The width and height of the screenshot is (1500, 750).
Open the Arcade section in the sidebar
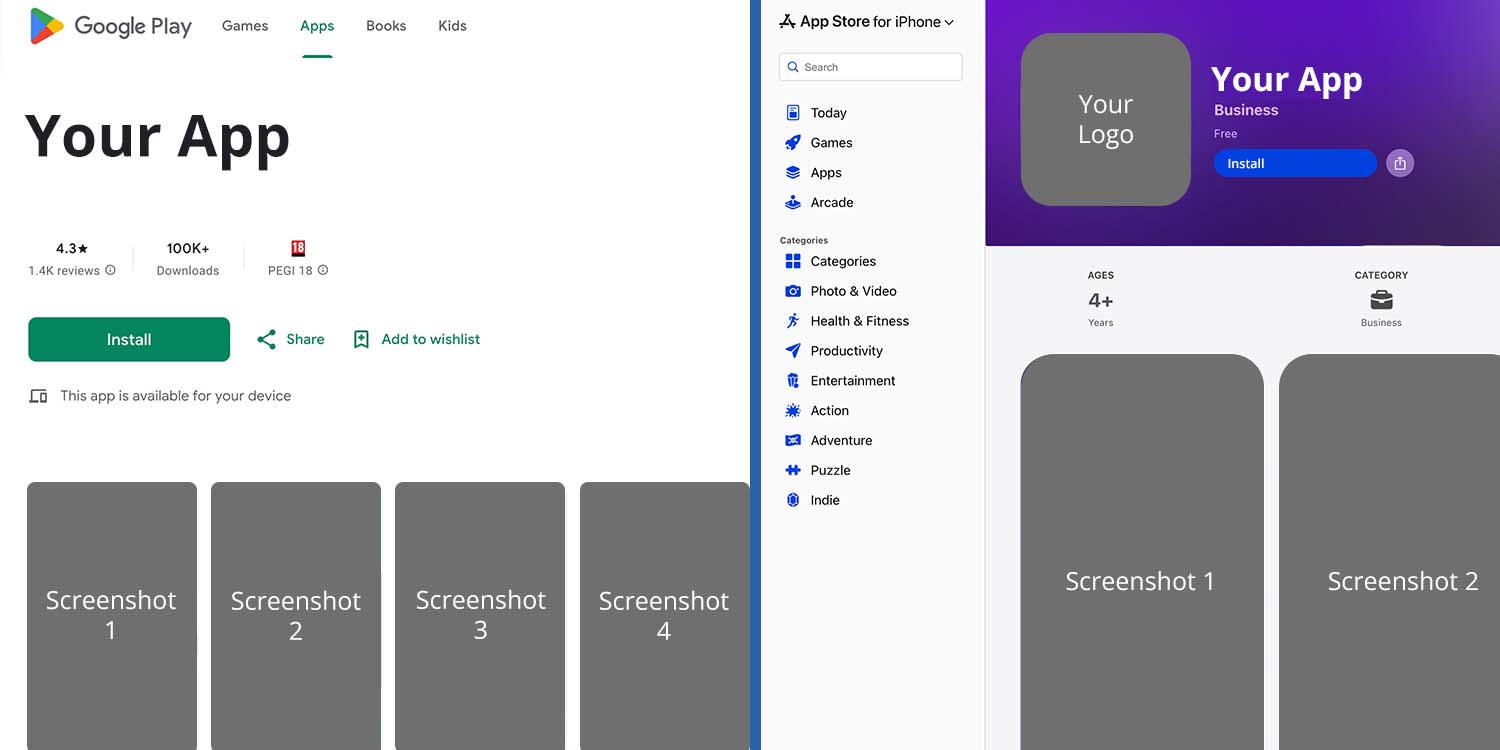829,202
